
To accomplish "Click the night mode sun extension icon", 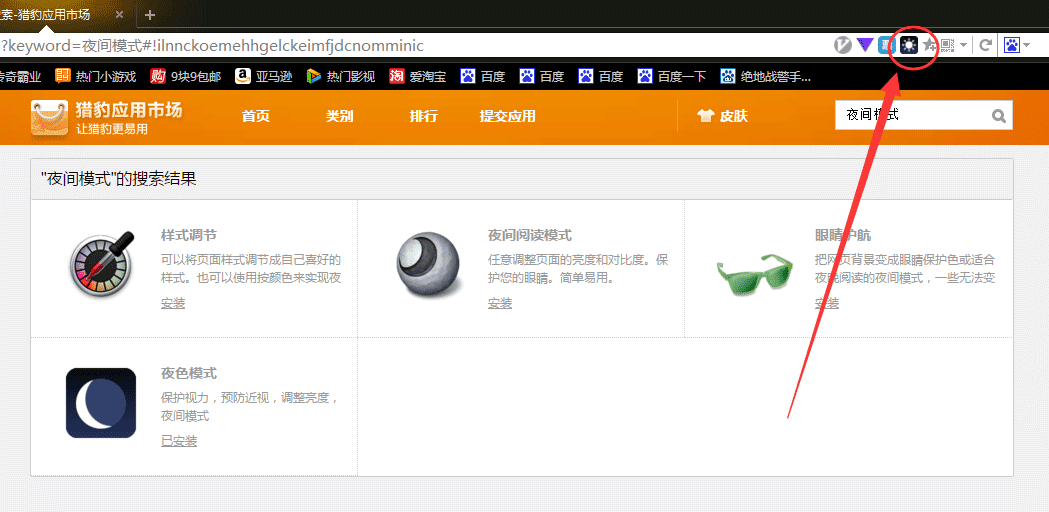I will (909, 46).
